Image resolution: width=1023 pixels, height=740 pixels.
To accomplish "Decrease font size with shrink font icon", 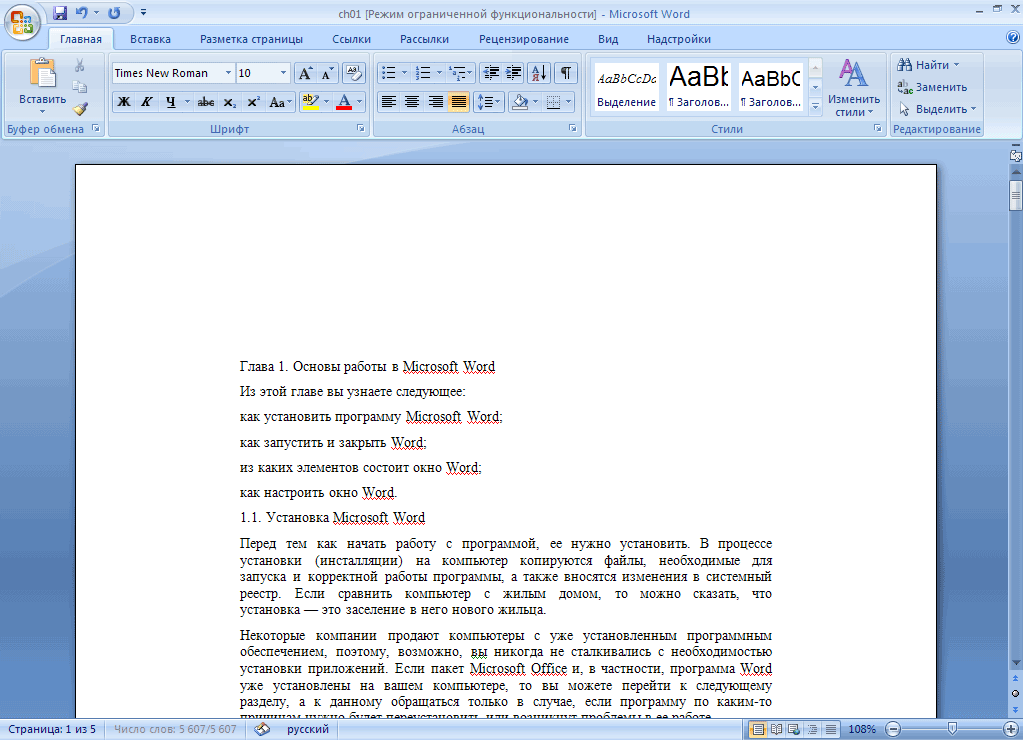I will pos(328,73).
